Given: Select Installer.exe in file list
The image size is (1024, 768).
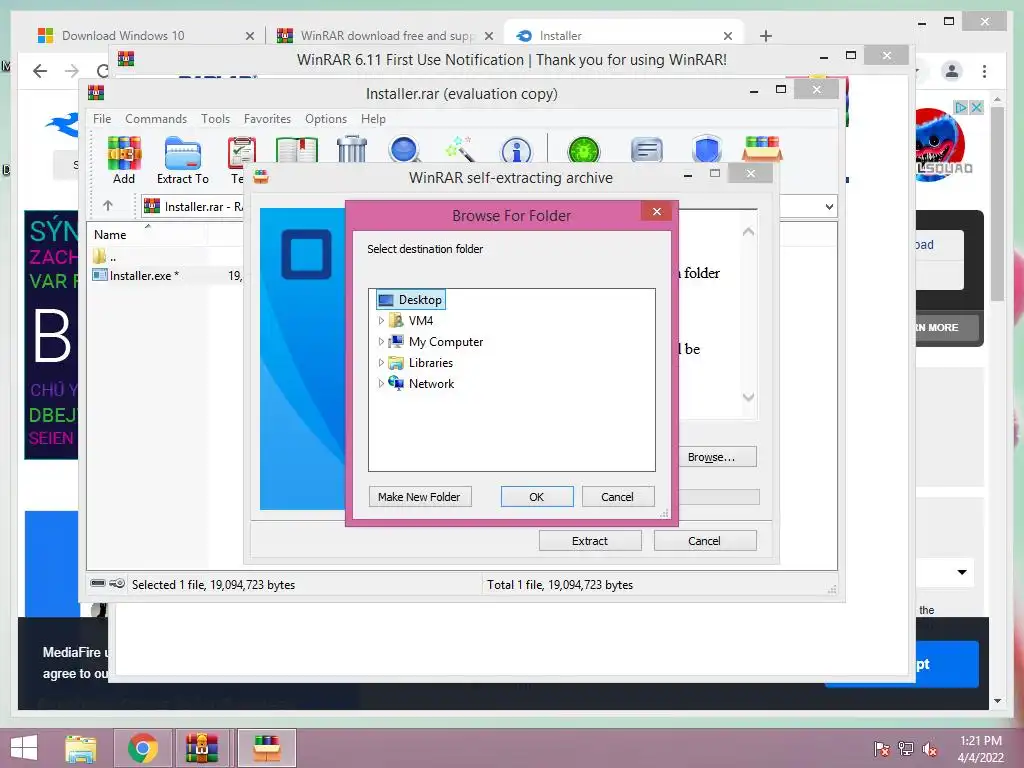Looking at the screenshot, I should click(x=136, y=276).
